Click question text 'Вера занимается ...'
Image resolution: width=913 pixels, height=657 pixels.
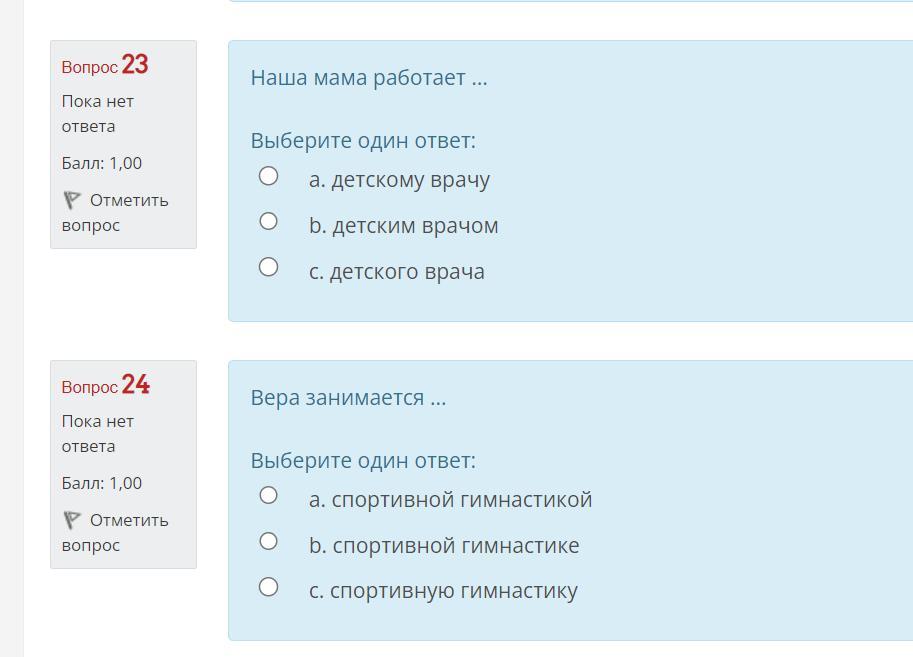coord(348,398)
